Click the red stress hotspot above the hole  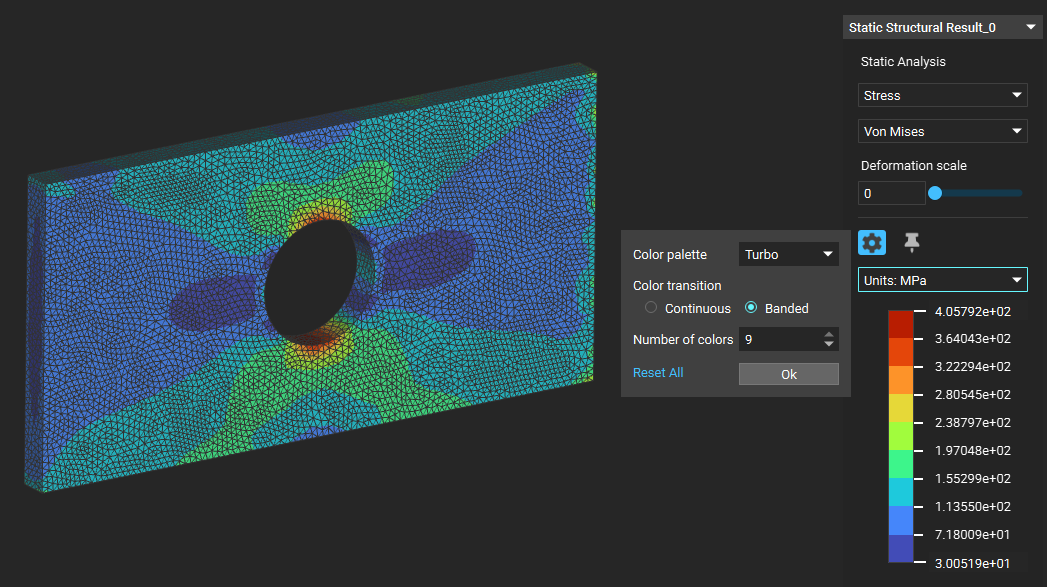click(322, 214)
